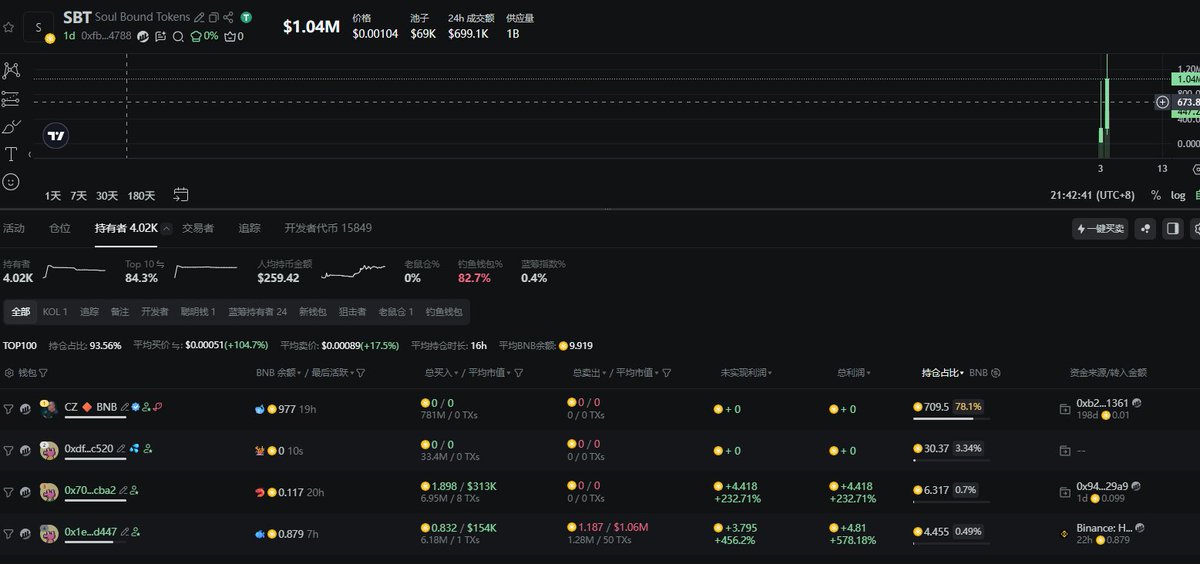Toggle the side panel layout icon

click(1173, 229)
